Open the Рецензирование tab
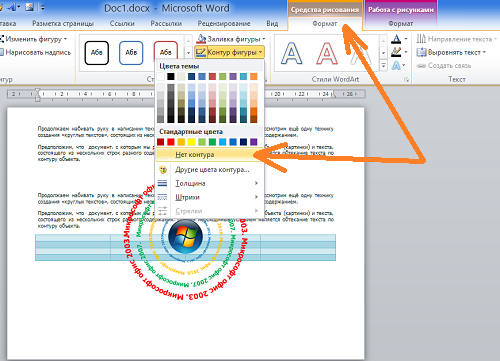The image size is (500, 361). (224, 24)
